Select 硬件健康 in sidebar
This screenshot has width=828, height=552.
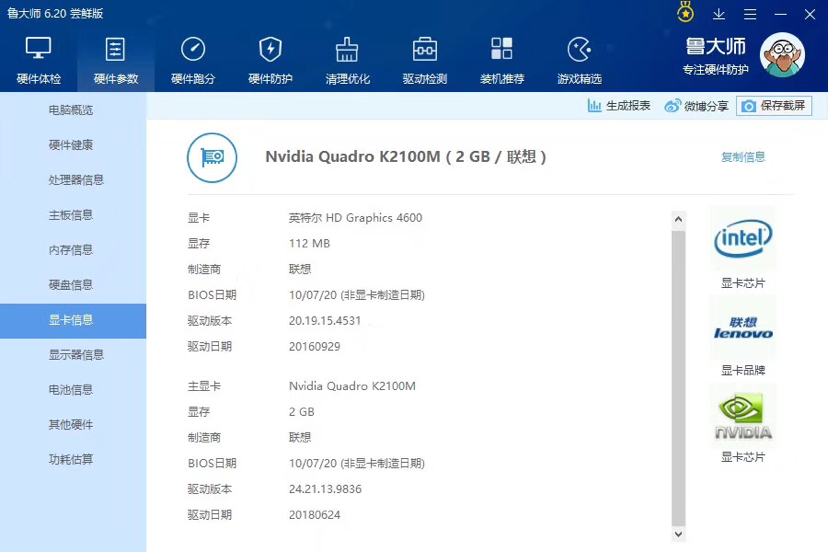click(x=71, y=145)
